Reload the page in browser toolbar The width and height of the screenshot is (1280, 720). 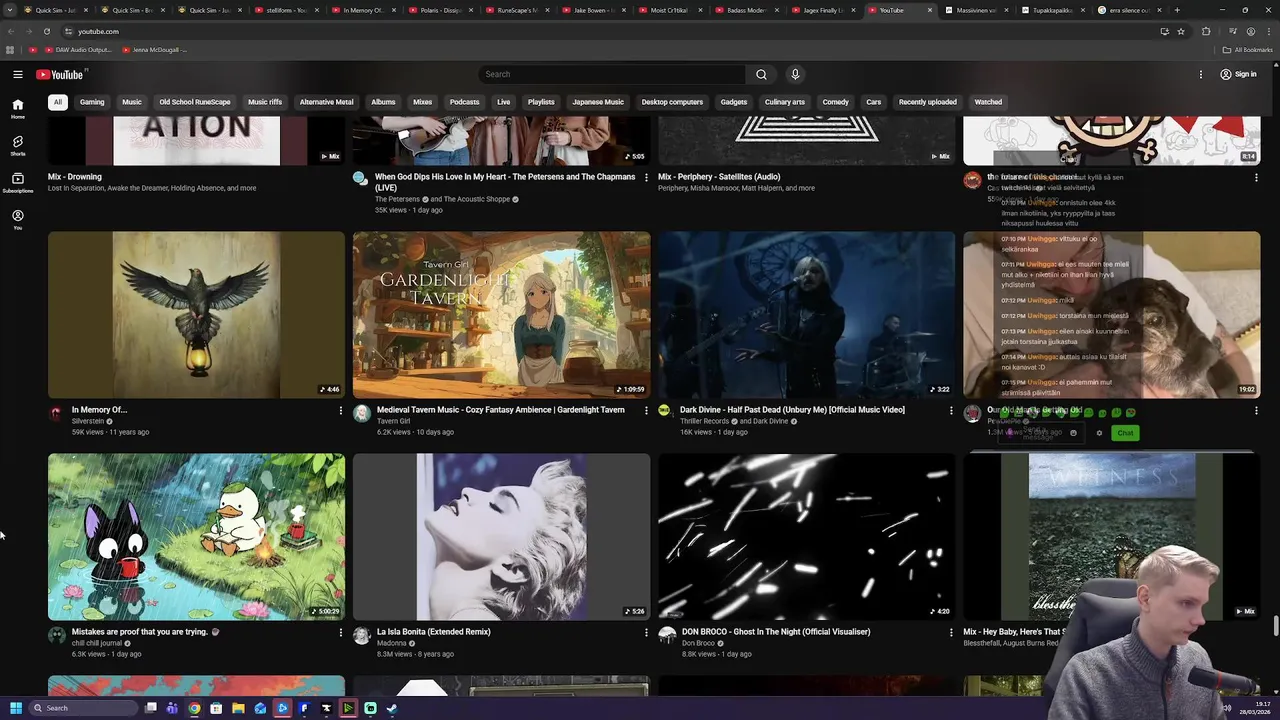click(x=46, y=31)
